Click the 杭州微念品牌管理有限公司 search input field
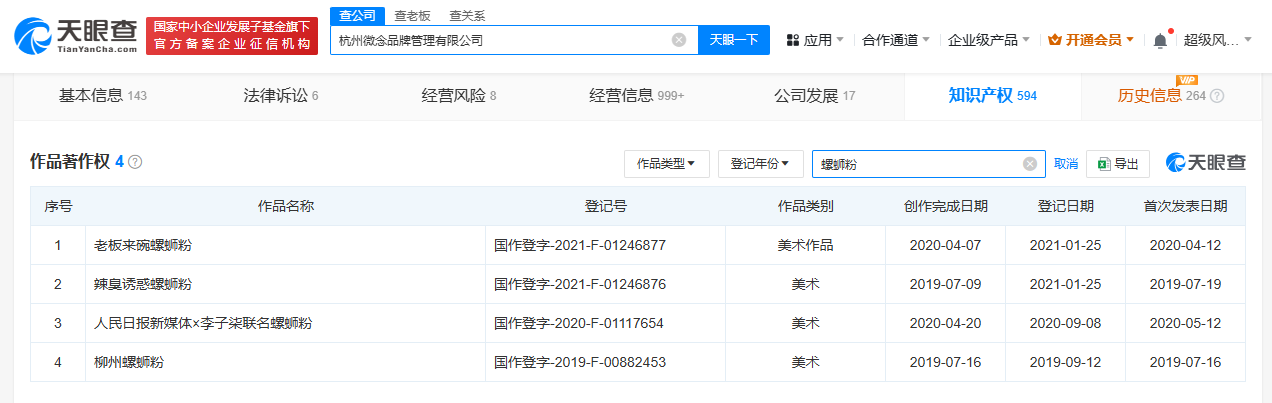This screenshot has width=1272, height=403. pyautogui.click(x=502, y=40)
